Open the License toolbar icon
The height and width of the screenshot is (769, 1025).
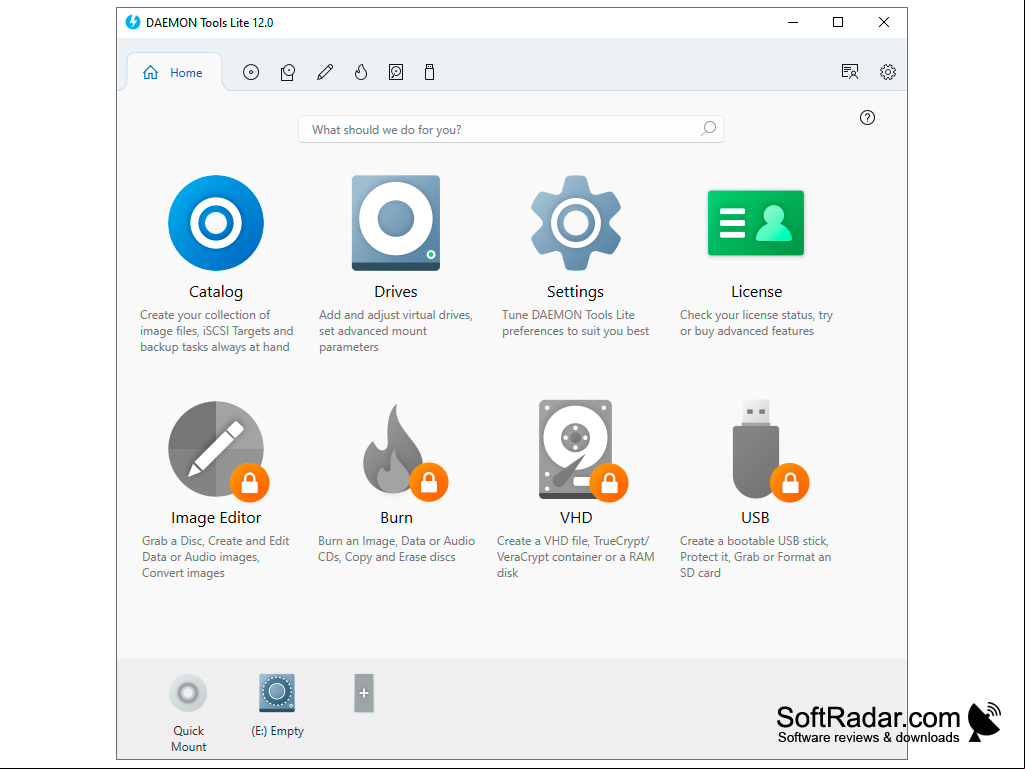point(850,72)
